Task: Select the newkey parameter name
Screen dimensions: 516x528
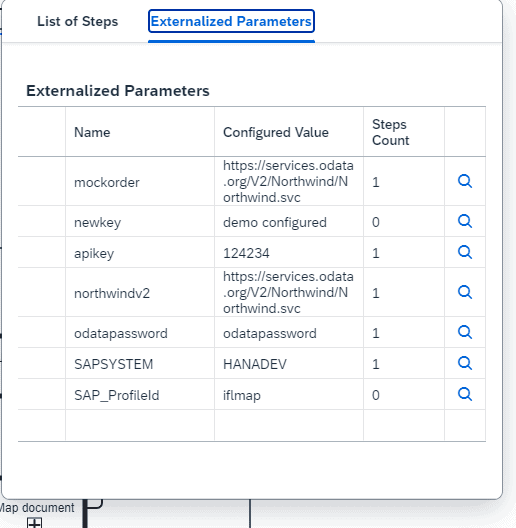Action: pos(97,223)
